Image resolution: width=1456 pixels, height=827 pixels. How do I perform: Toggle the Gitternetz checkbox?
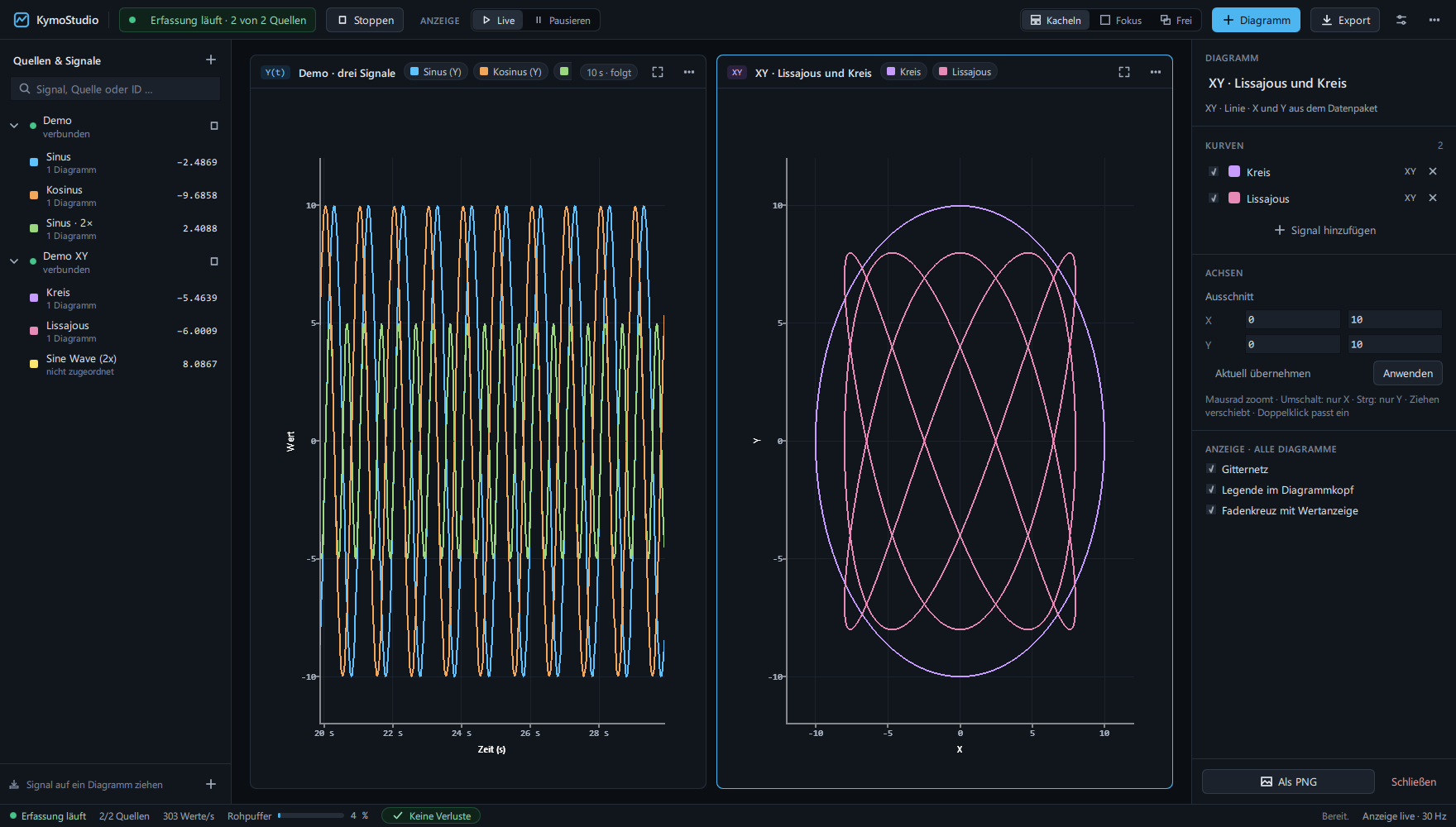coord(1211,469)
